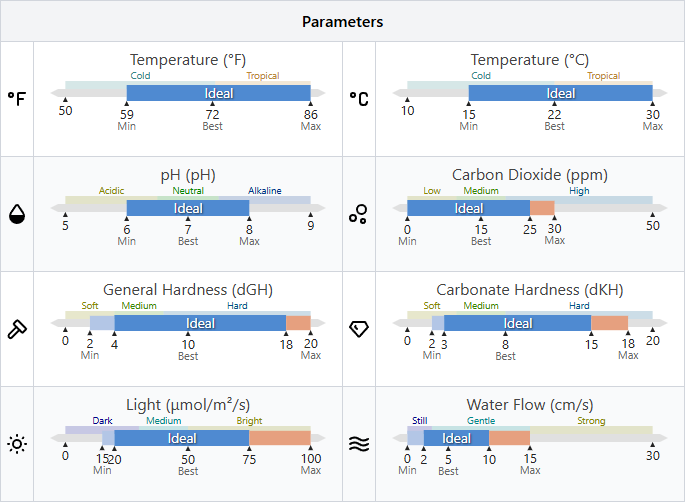Click the Ideal range bar for pH
Image resolution: width=685 pixels, height=502 pixels.
coord(188,208)
